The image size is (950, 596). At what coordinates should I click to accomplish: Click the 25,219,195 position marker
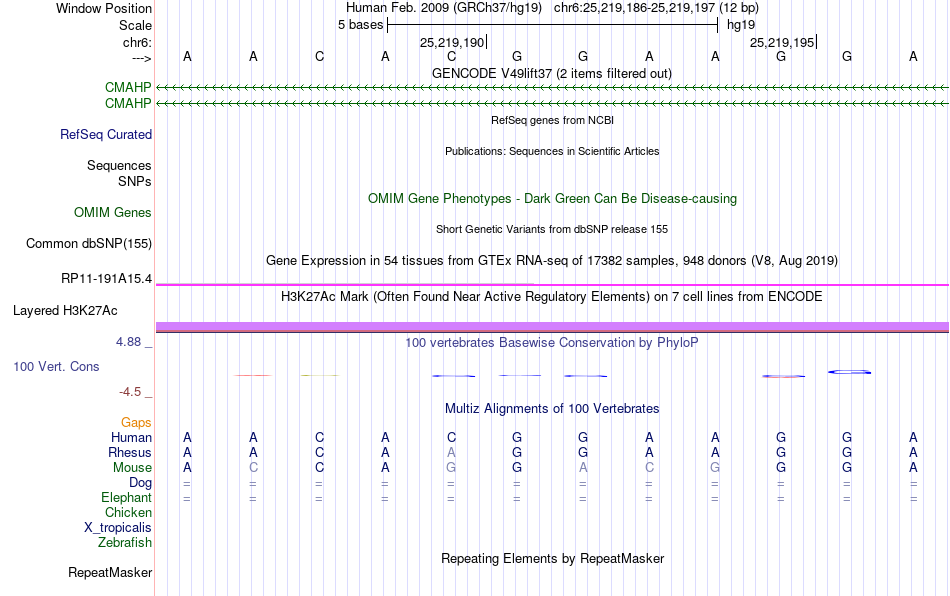tap(783, 42)
